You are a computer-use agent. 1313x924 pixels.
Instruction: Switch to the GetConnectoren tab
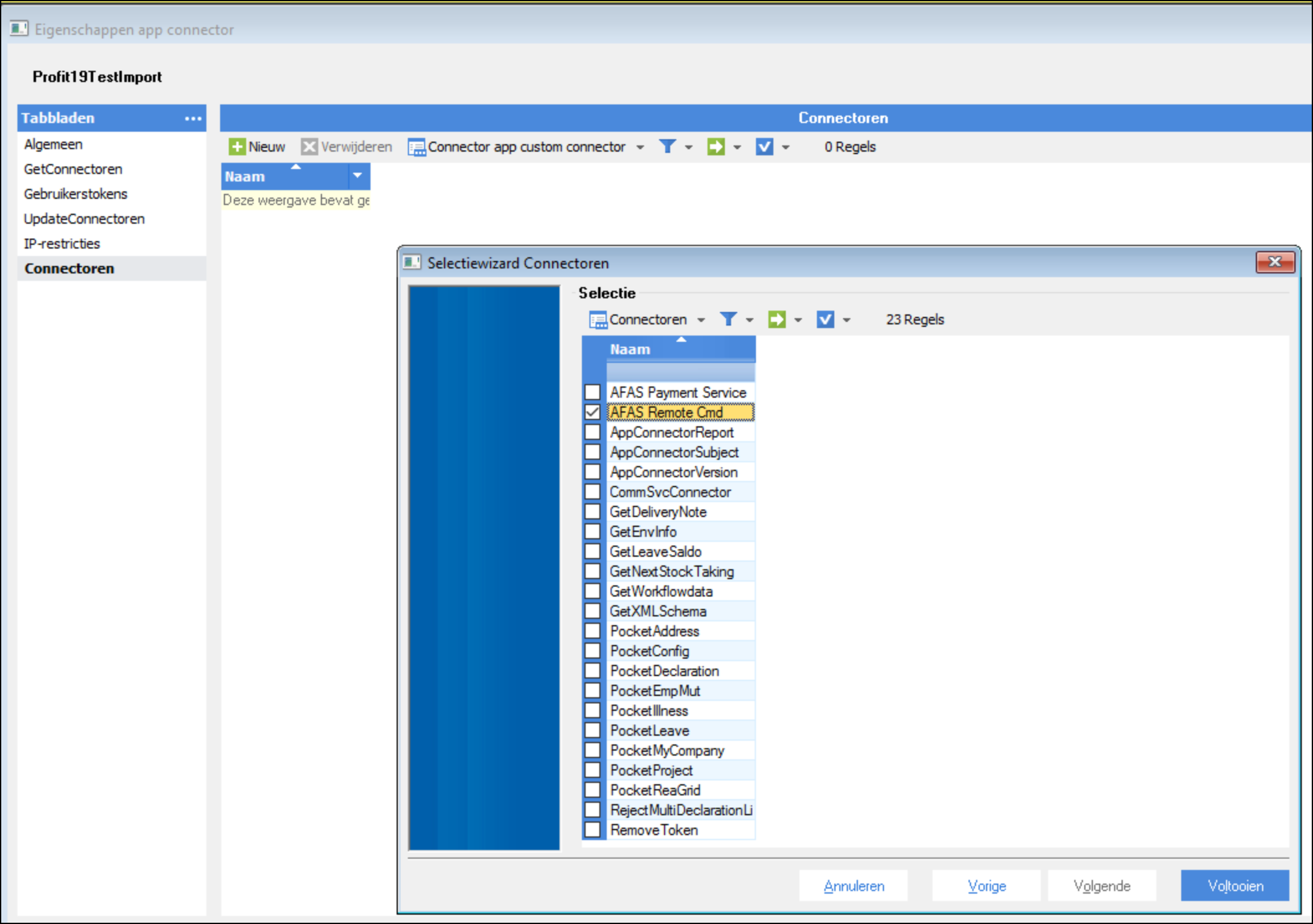[73, 169]
